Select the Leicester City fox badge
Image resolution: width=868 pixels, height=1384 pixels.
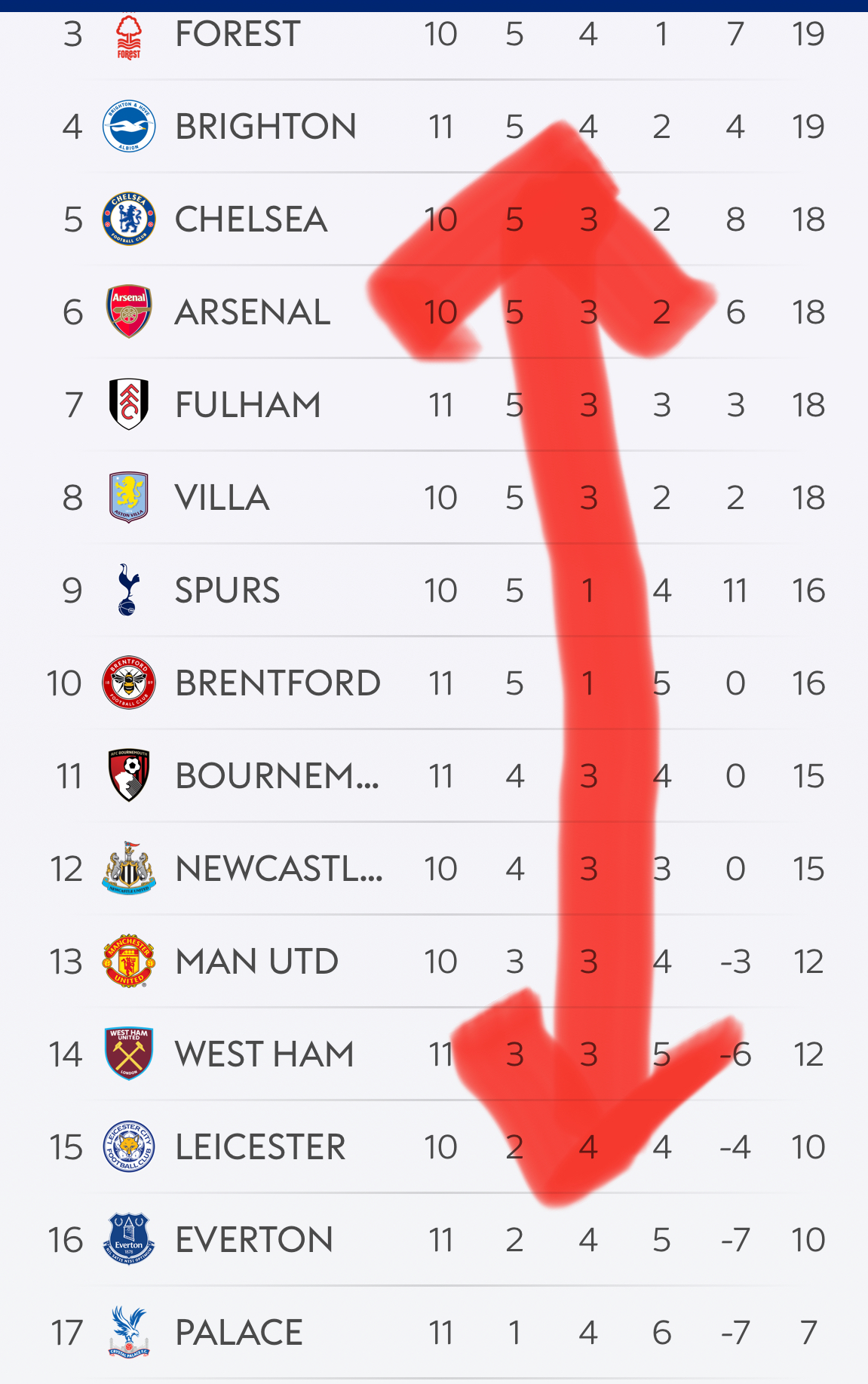(x=129, y=1146)
